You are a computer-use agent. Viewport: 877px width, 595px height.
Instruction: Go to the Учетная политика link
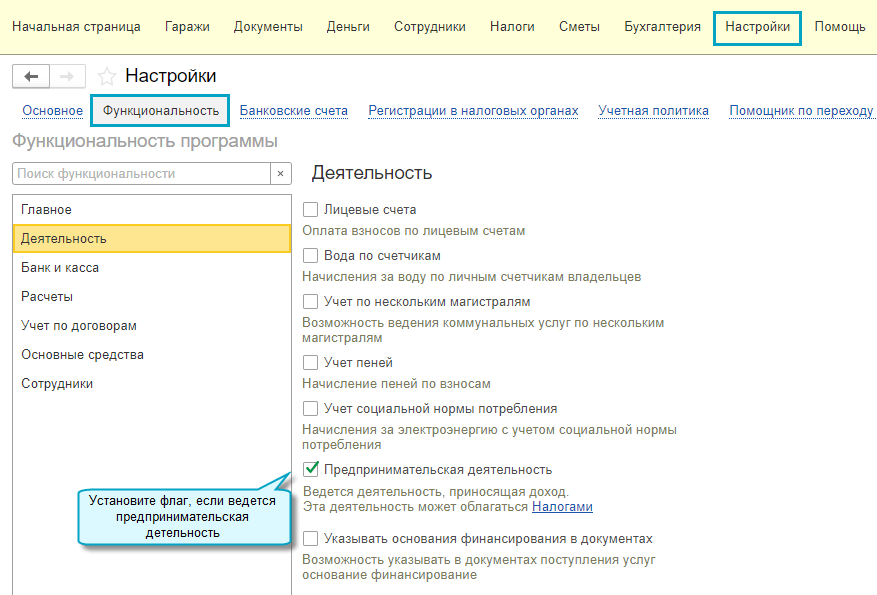point(653,111)
